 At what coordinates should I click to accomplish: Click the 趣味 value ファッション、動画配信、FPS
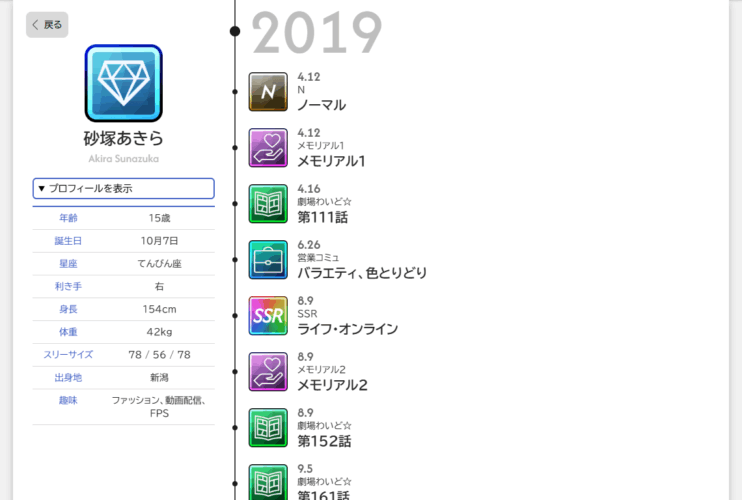pos(159,407)
